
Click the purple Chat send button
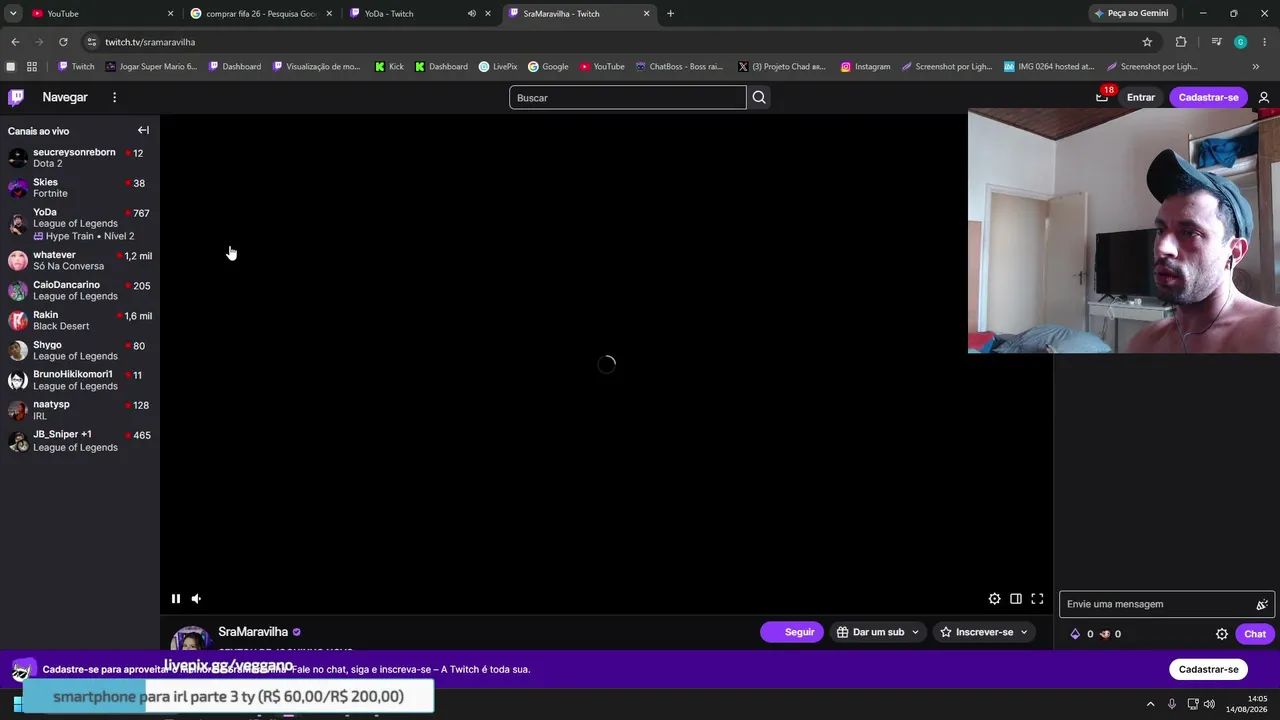pyautogui.click(x=1254, y=634)
